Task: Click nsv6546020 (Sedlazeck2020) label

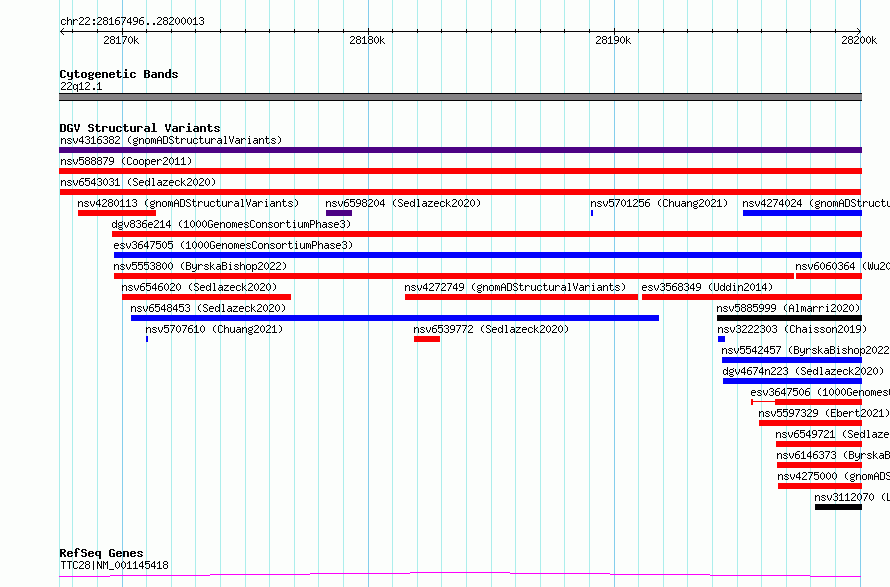Action: pyautogui.click(x=199, y=287)
